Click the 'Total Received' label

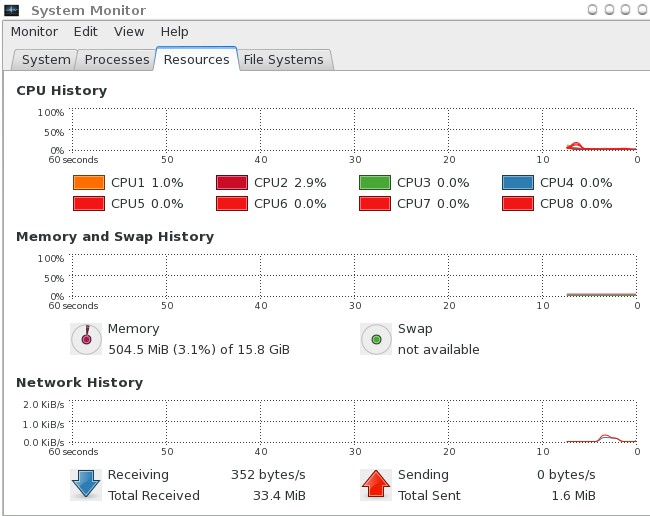coord(154,495)
